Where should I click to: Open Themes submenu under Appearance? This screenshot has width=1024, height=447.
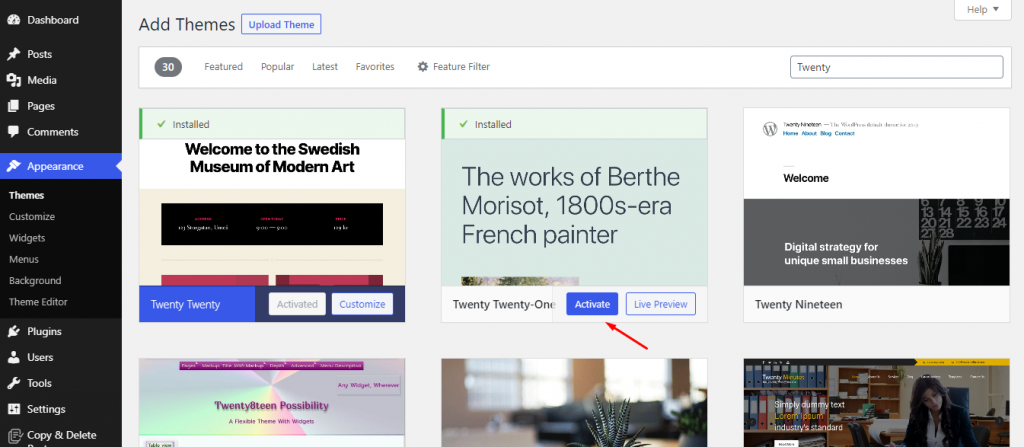[27, 195]
